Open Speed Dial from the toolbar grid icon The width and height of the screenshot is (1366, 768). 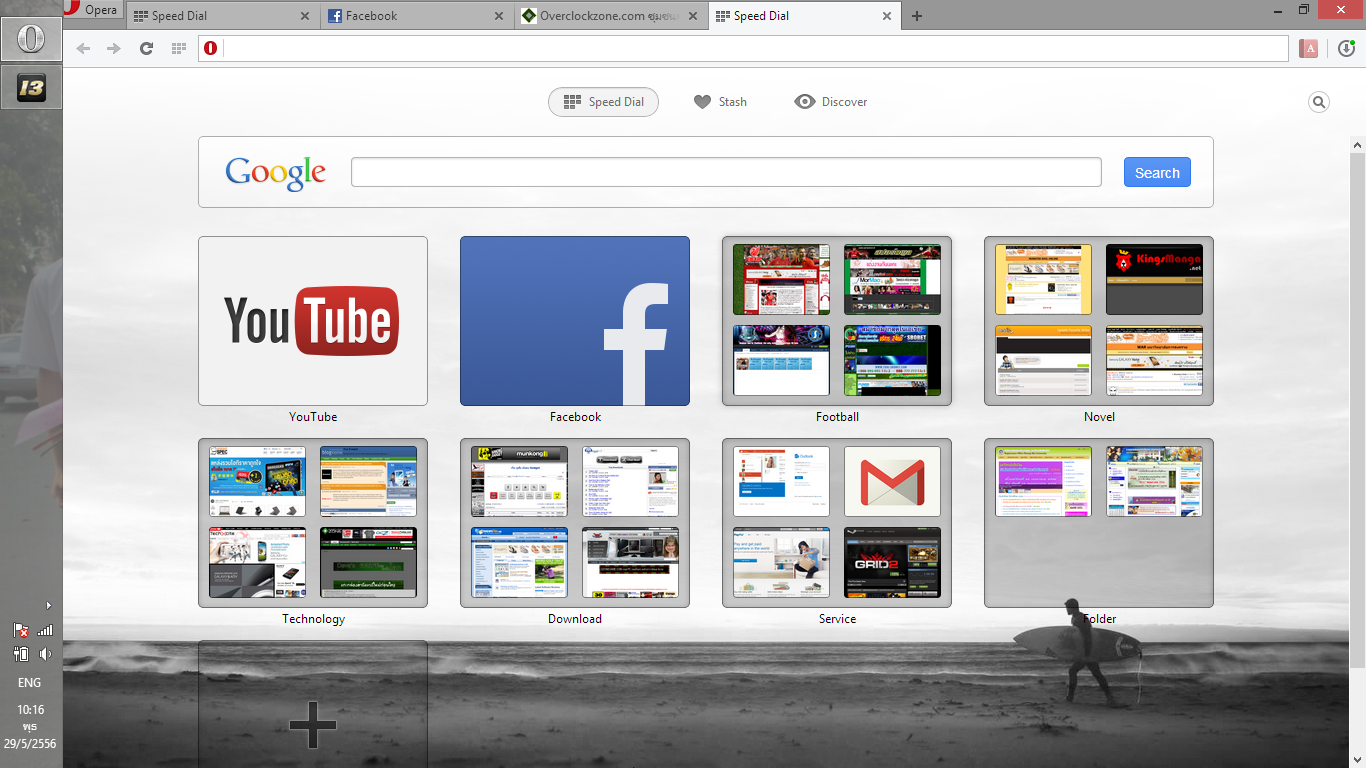tap(179, 48)
